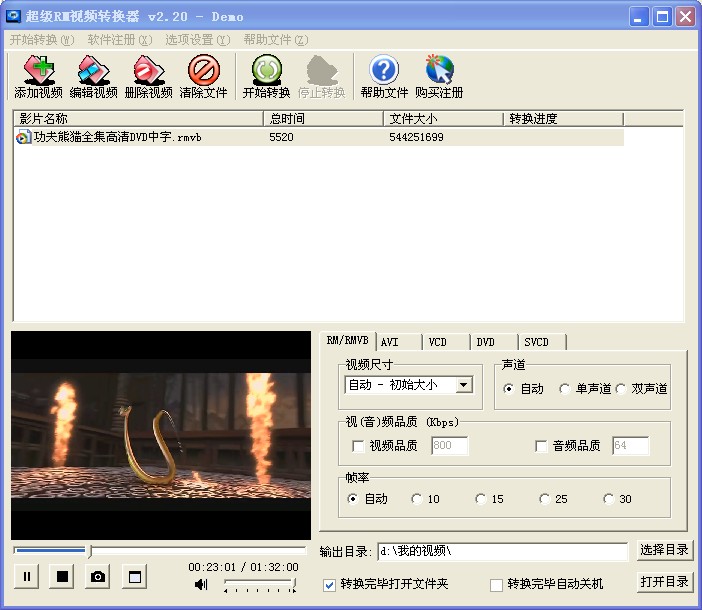Switch to the RM/RMVB tab

coord(347,341)
